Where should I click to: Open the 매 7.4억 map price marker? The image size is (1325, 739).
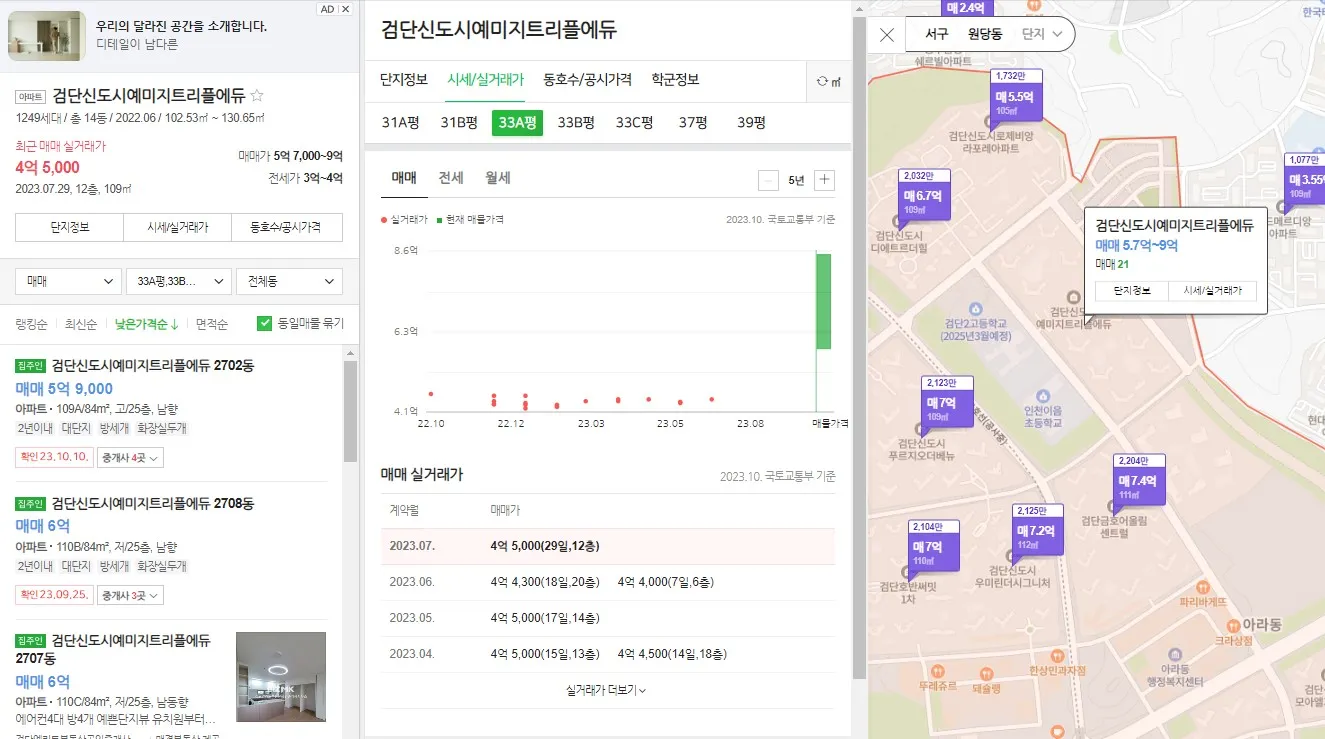pyautogui.click(x=1137, y=482)
